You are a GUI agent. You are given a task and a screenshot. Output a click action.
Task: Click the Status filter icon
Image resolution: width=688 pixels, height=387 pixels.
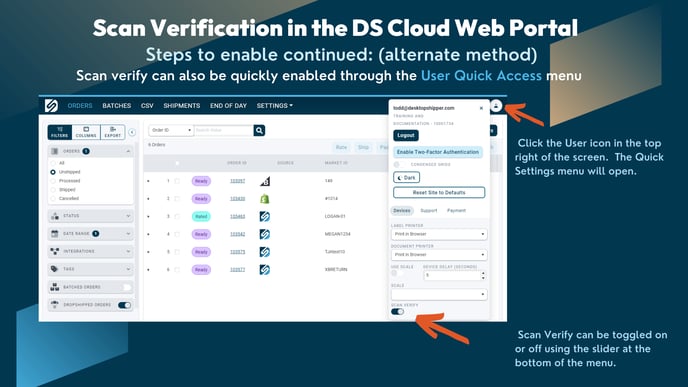pos(55,216)
